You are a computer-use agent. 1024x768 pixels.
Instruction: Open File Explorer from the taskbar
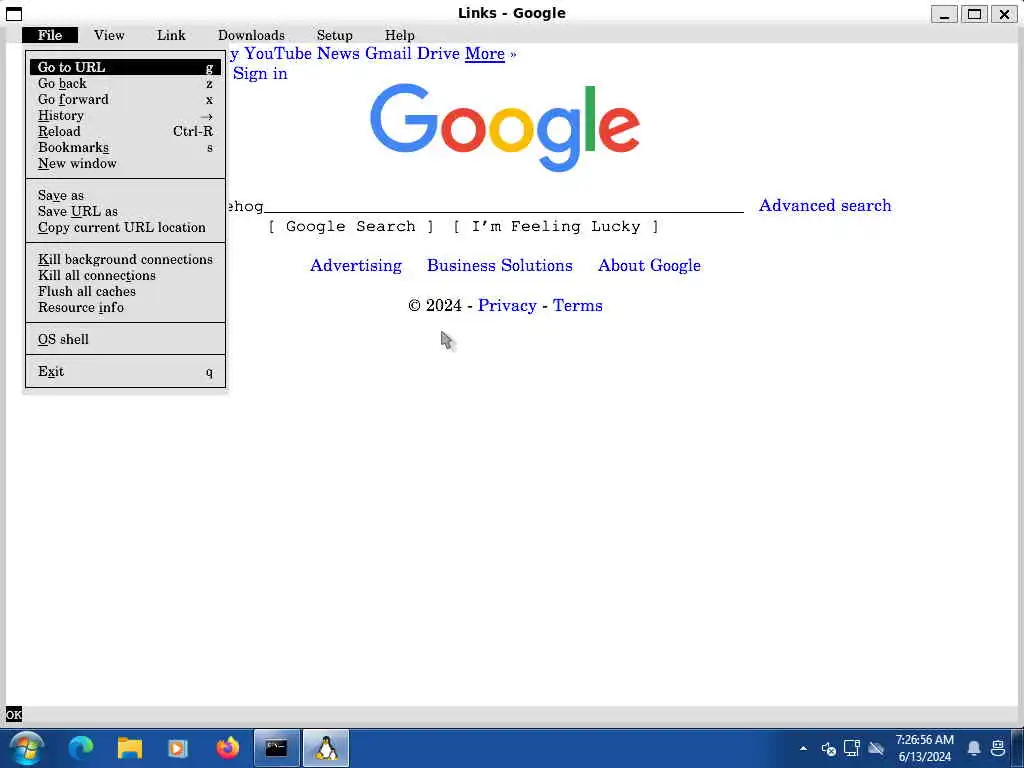pos(129,747)
